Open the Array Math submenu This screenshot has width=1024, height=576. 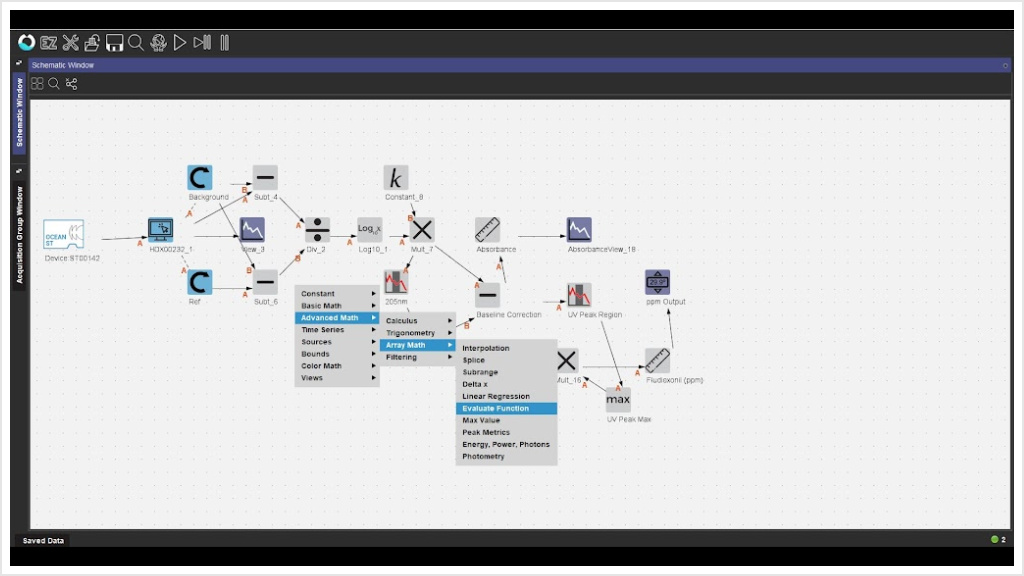pos(417,345)
